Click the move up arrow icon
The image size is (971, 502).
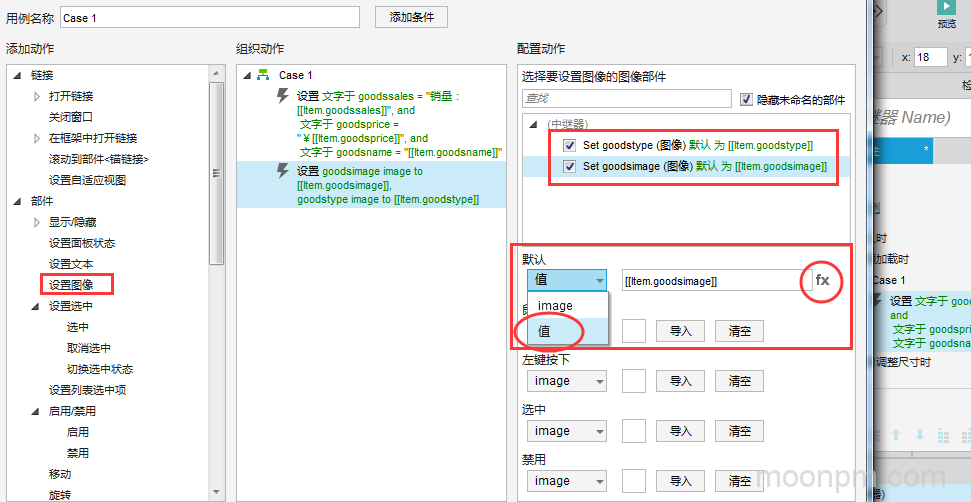coord(897,435)
